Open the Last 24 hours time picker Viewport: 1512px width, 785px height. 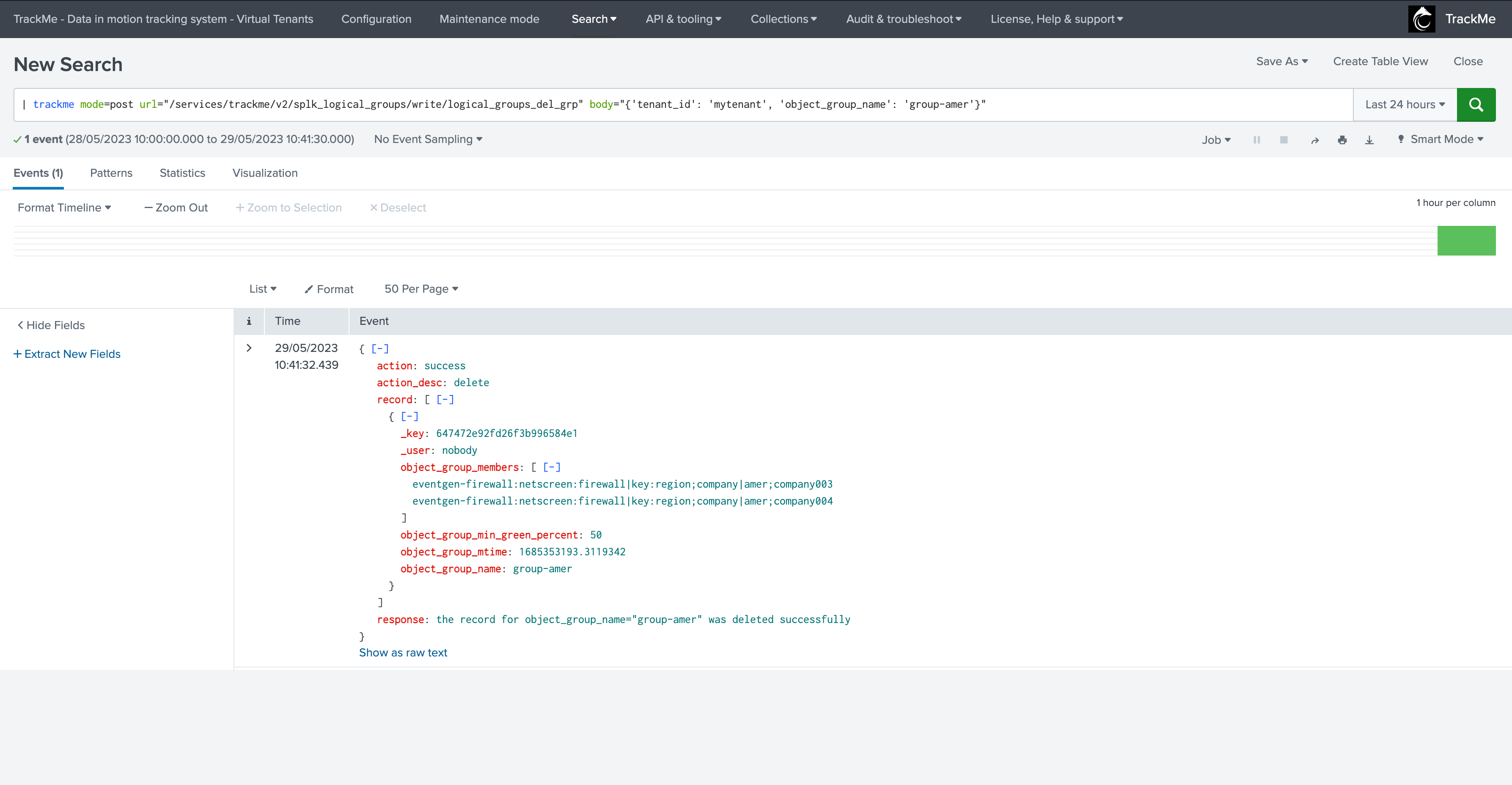point(1405,104)
